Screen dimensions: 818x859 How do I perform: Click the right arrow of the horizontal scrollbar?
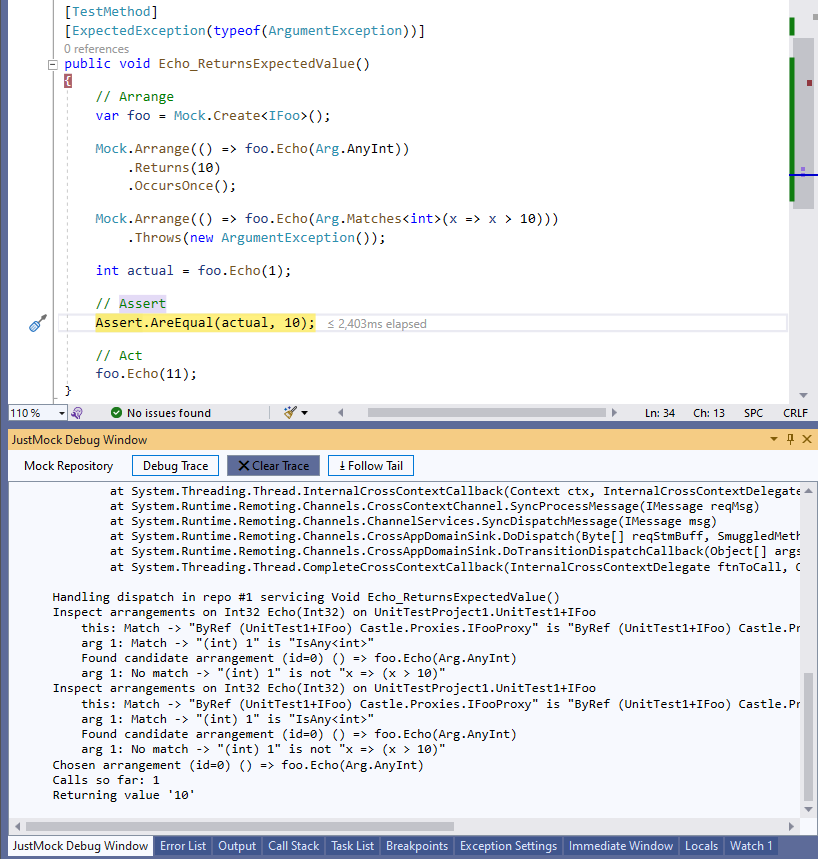(x=614, y=412)
